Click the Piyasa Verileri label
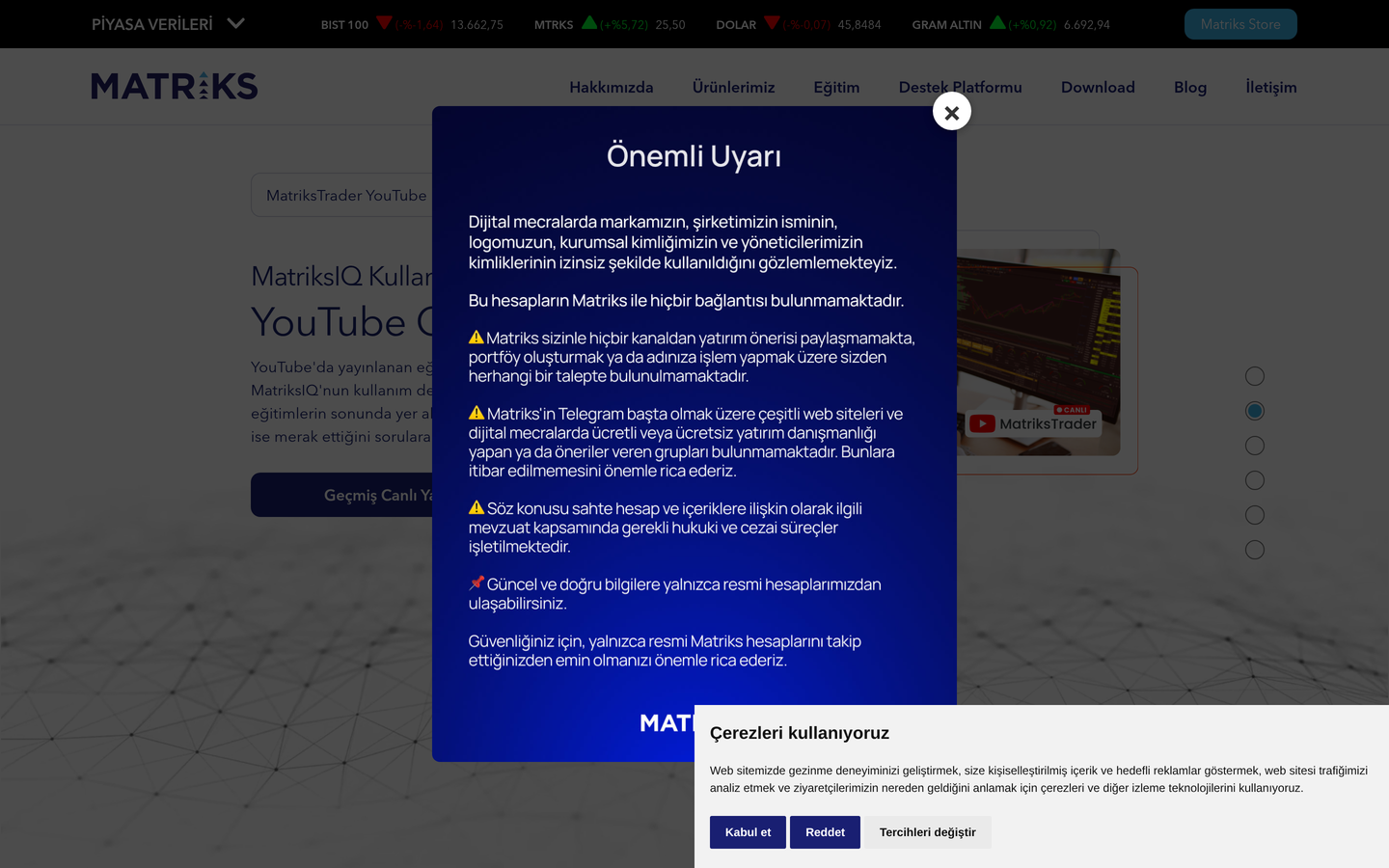This screenshot has height=868, width=1389. pos(152,24)
